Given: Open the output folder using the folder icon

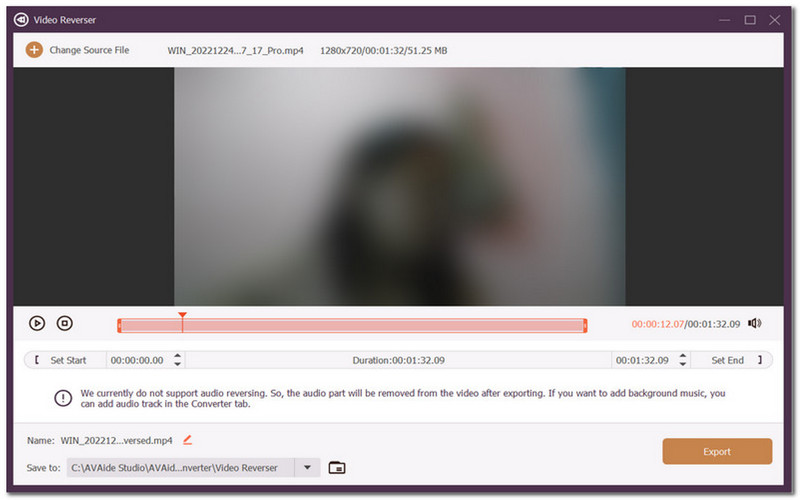Looking at the screenshot, I should click(x=337, y=467).
